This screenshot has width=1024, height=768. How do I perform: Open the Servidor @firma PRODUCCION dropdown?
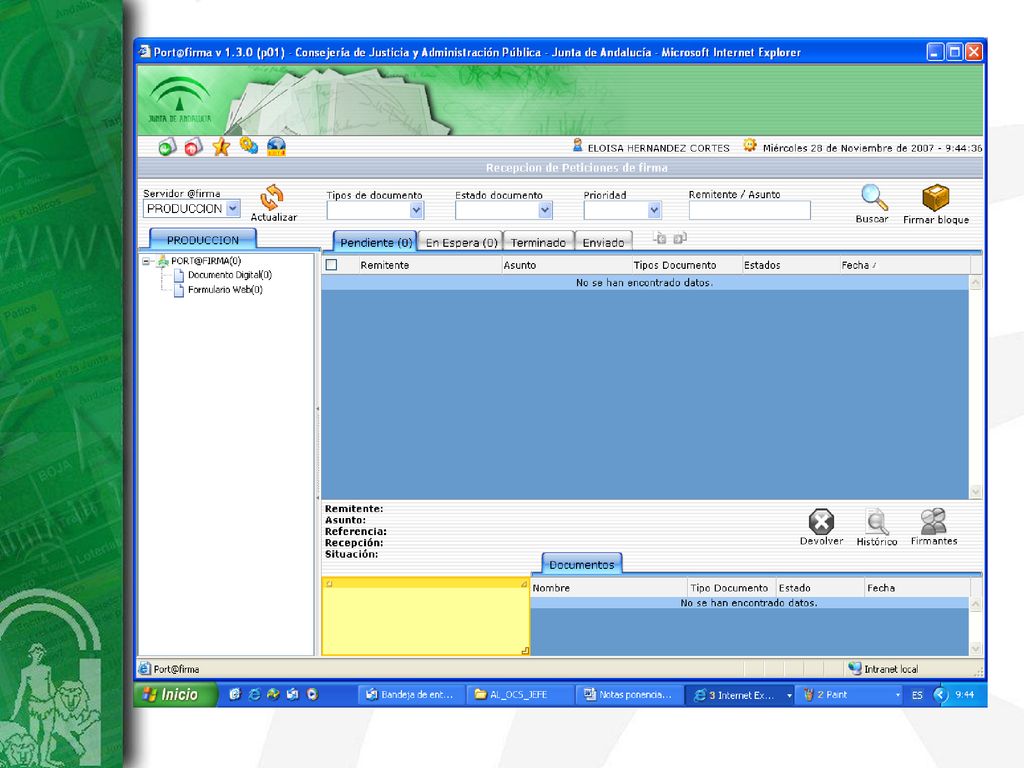click(233, 208)
